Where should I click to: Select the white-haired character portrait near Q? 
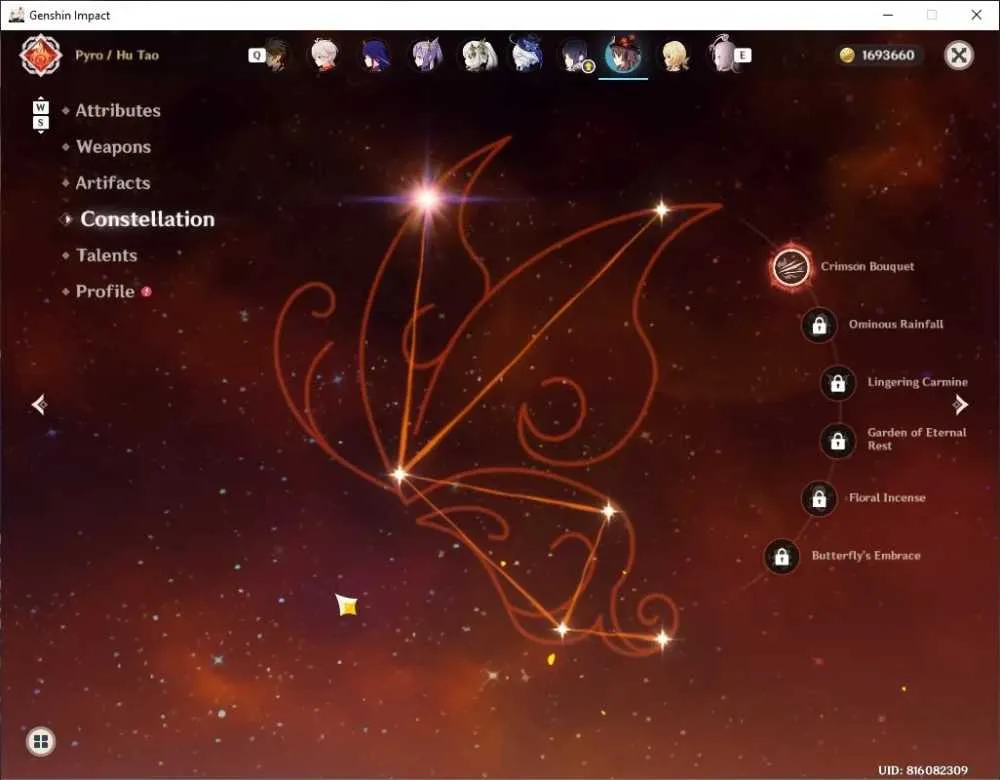click(325, 55)
